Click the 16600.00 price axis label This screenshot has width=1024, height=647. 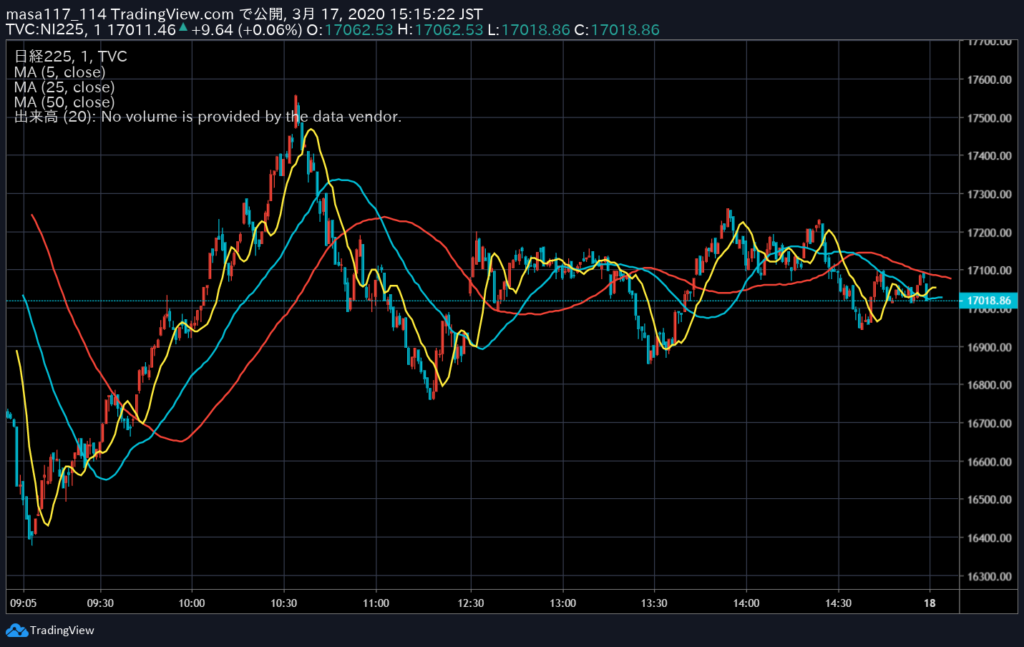point(989,462)
